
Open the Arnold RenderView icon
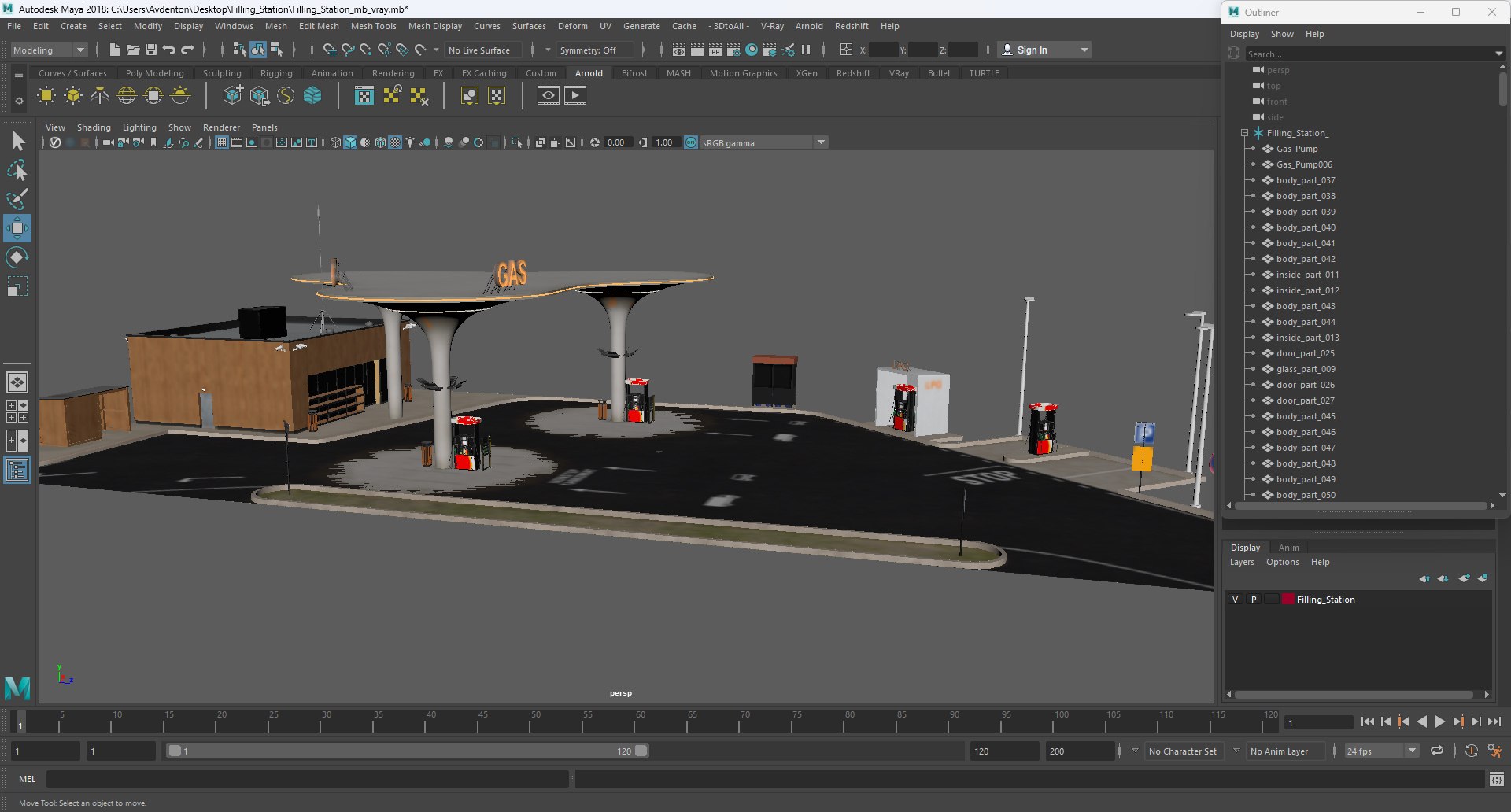click(549, 96)
